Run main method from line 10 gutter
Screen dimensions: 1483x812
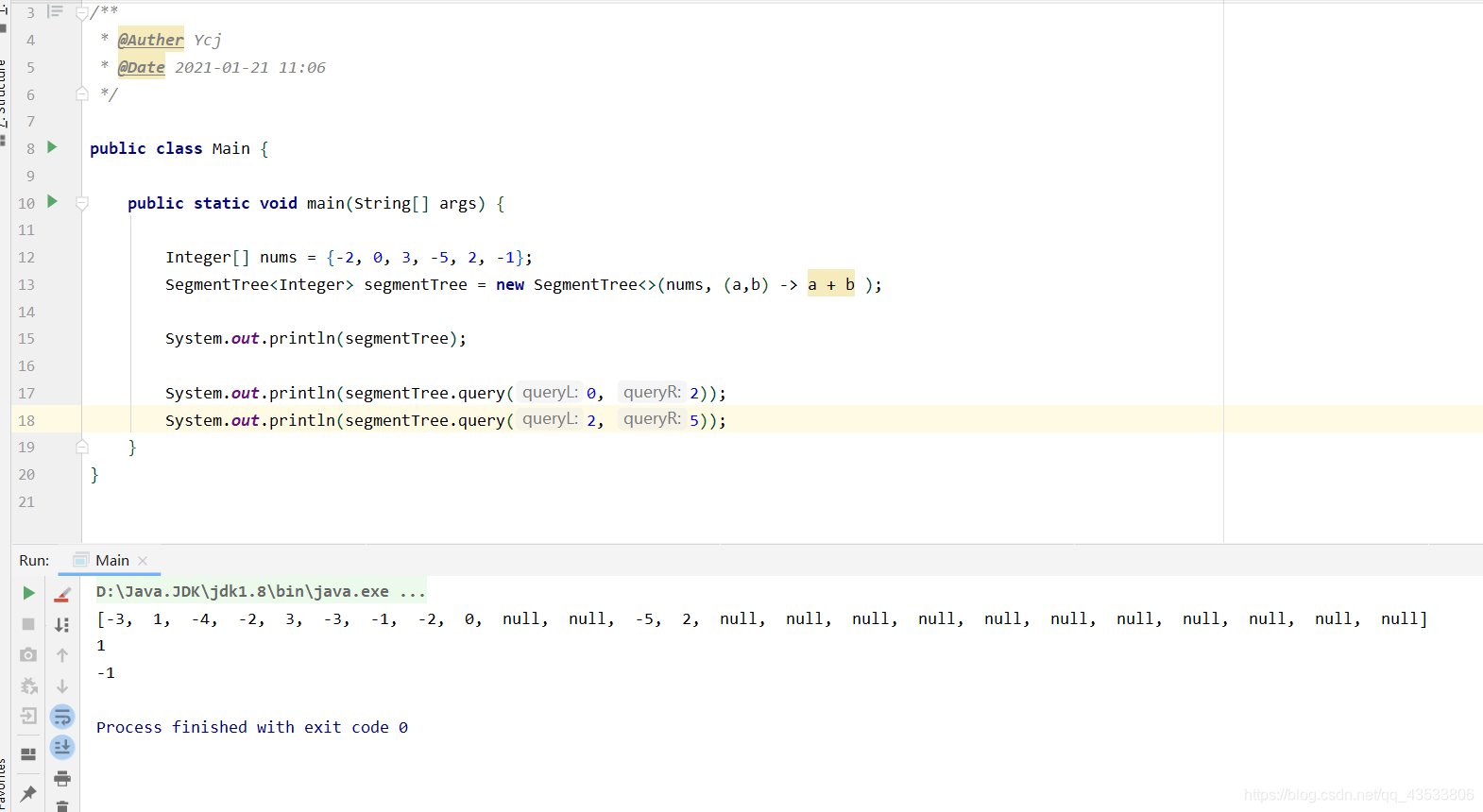pos(52,201)
